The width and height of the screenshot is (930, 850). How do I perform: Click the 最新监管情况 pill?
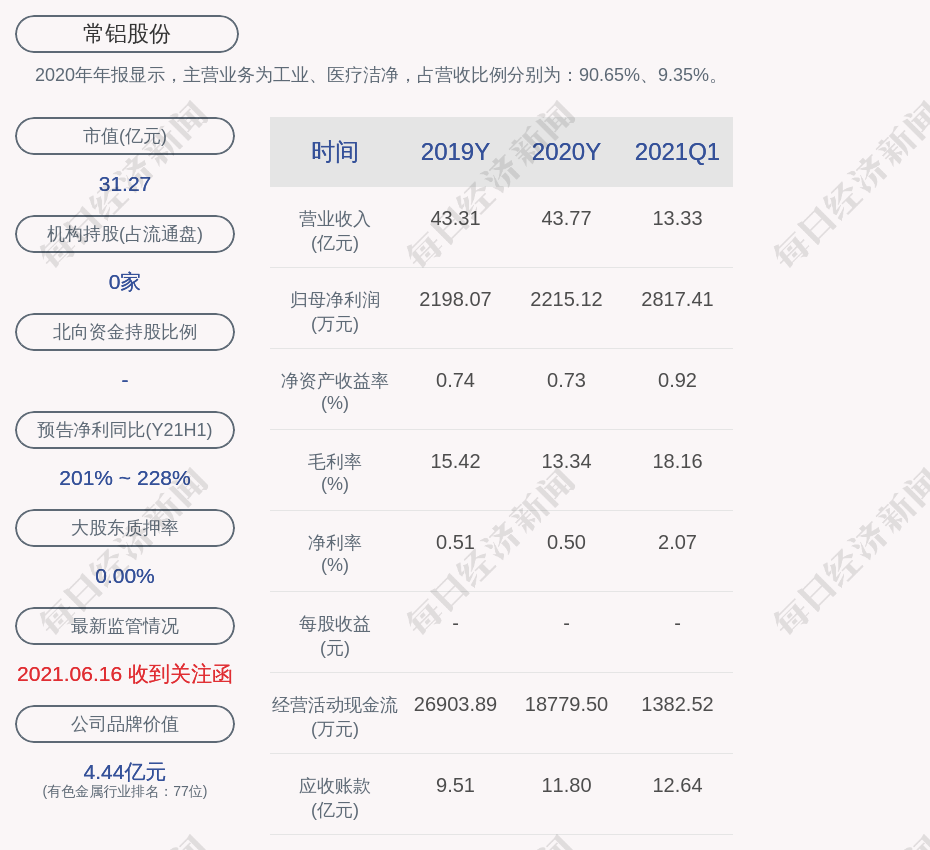click(x=125, y=626)
